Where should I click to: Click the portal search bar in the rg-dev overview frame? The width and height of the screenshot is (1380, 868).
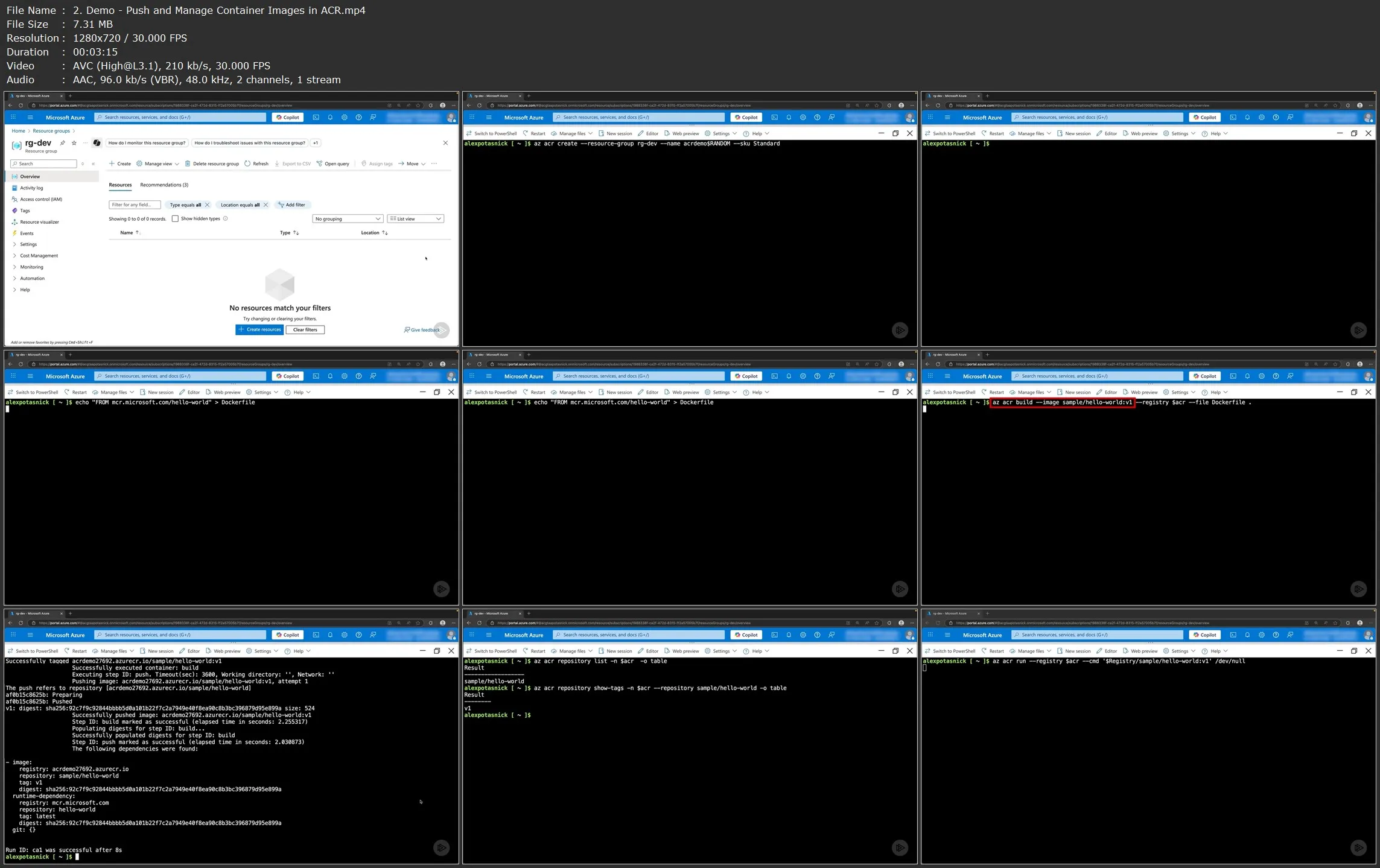coord(180,117)
